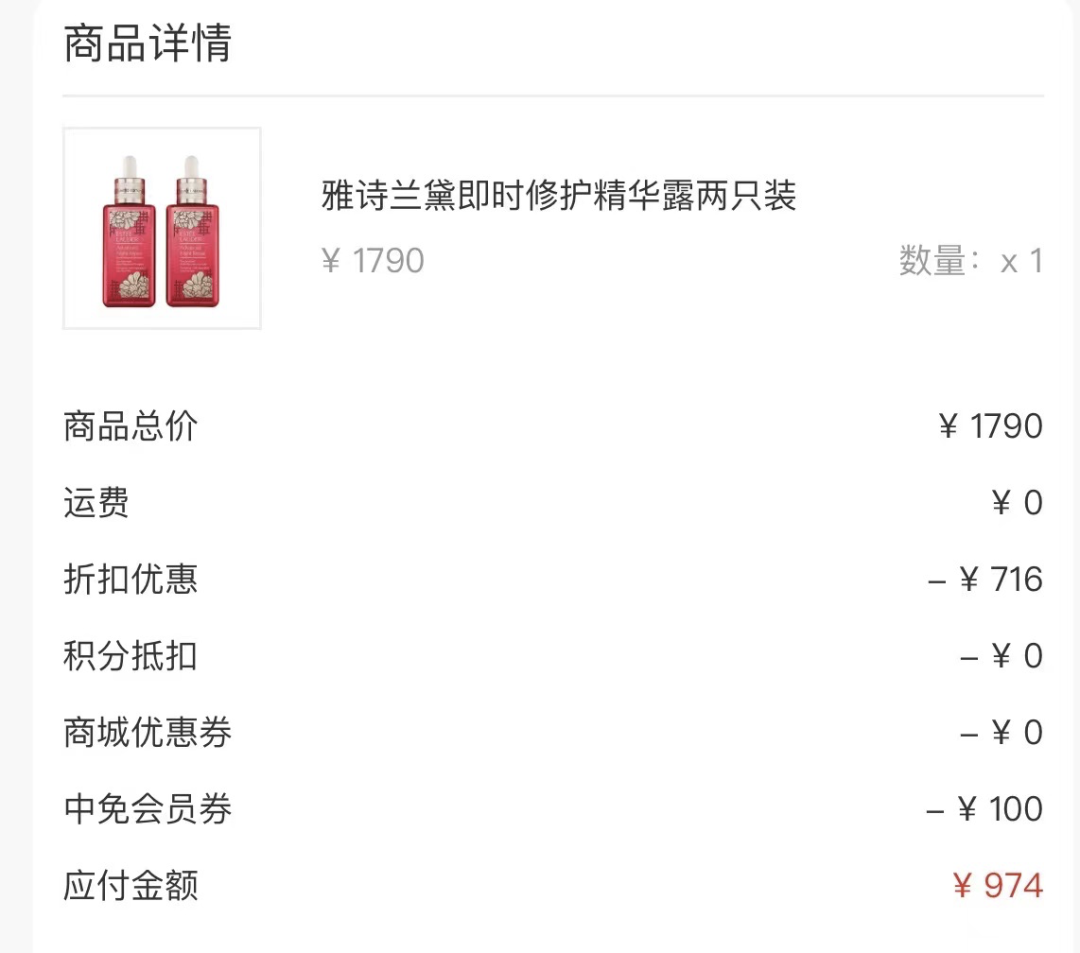
Task: Tap the red ¥974 payable amount
Action: (997, 885)
